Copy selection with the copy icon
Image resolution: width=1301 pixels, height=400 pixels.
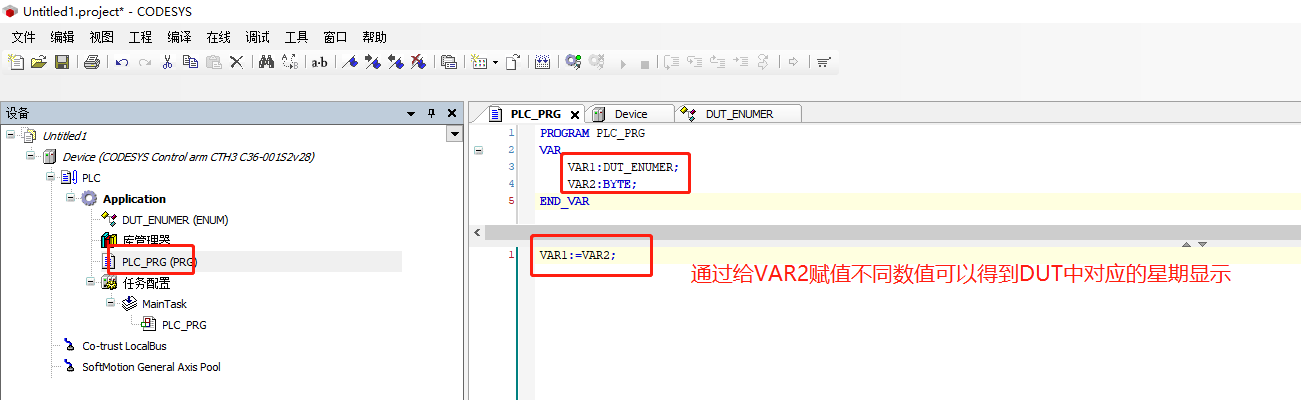point(190,62)
